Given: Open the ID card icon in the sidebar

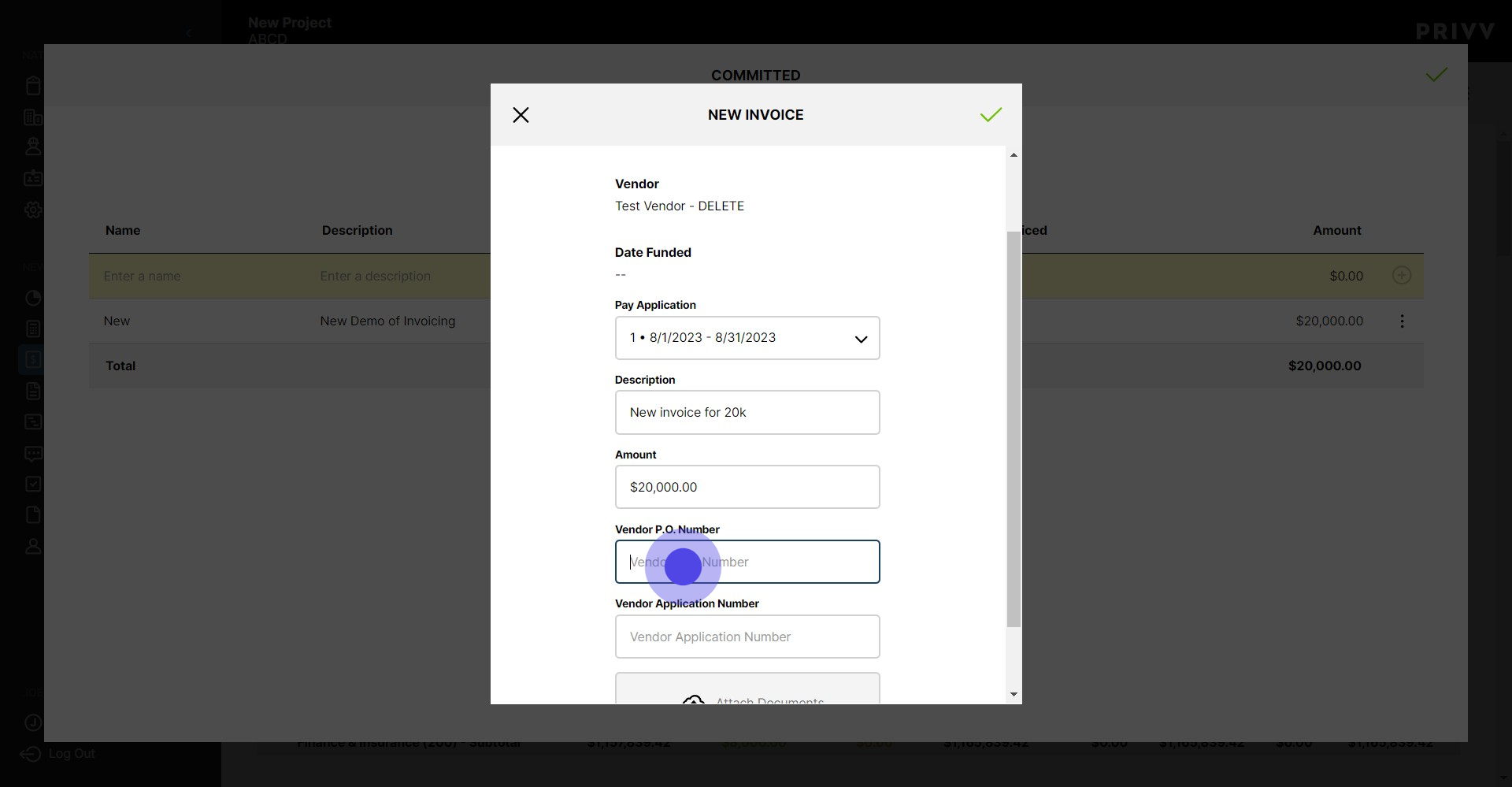Looking at the screenshot, I should [x=33, y=178].
